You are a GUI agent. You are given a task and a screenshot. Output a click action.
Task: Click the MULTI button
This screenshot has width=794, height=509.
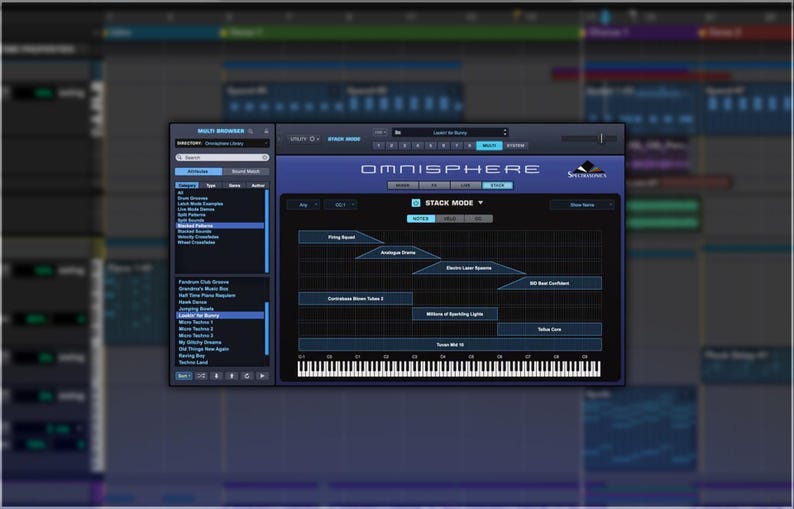[489, 146]
